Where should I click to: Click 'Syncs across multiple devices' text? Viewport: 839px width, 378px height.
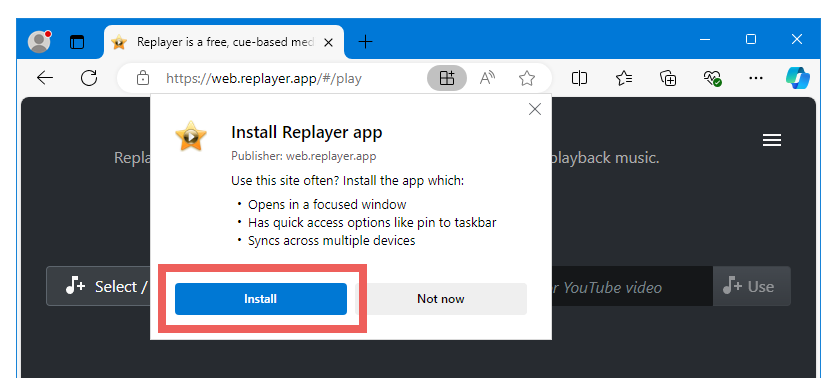(x=331, y=240)
